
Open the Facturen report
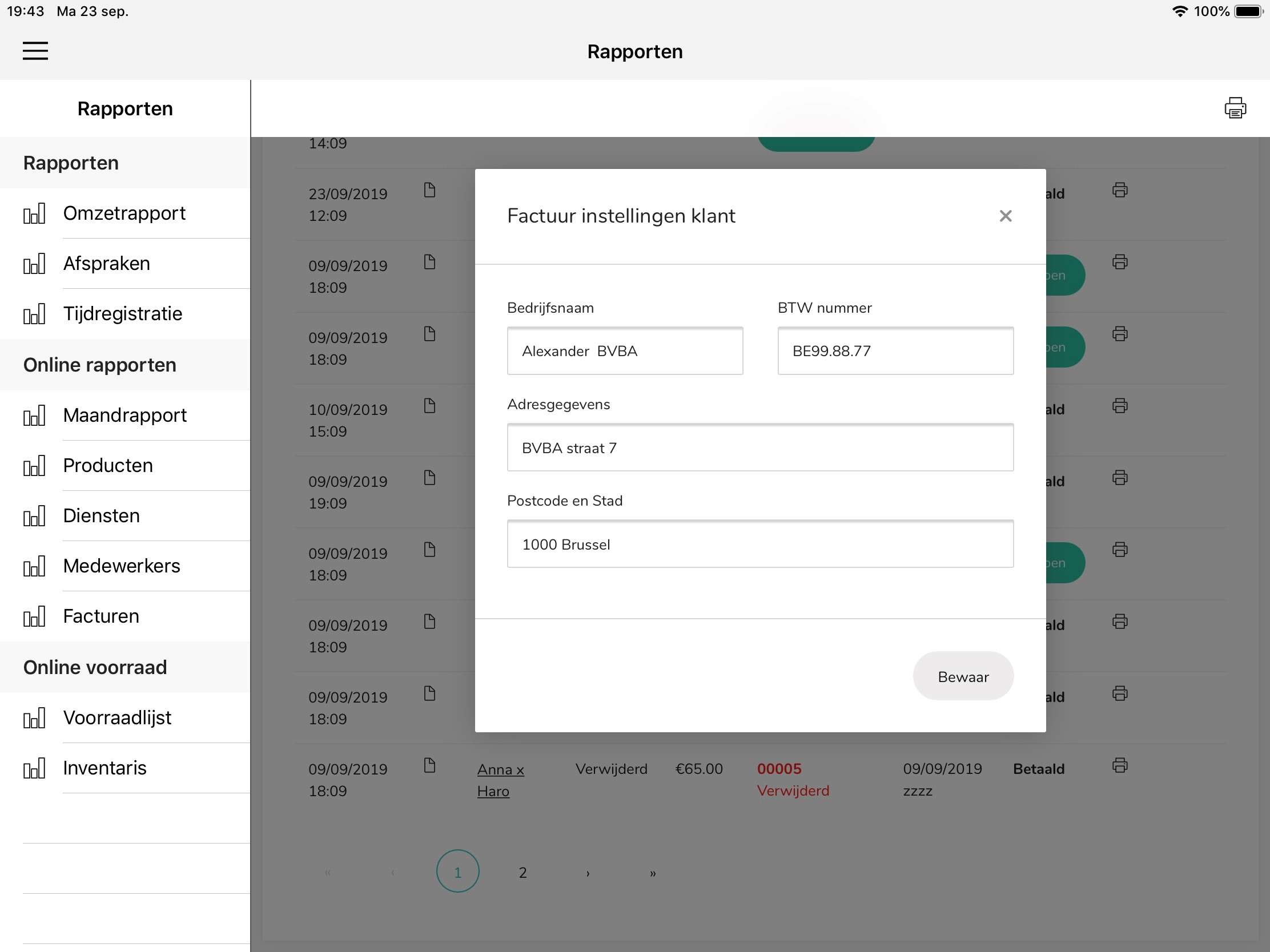pos(101,616)
